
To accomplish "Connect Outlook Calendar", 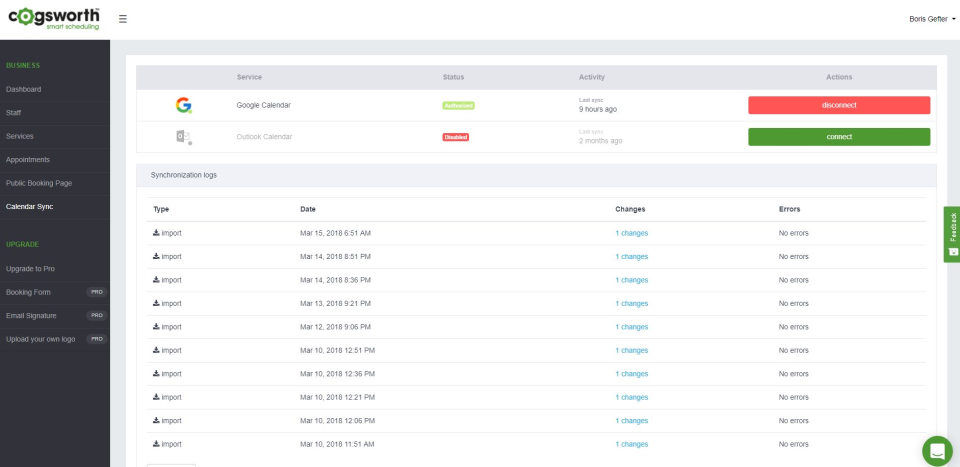I will (839, 137).
